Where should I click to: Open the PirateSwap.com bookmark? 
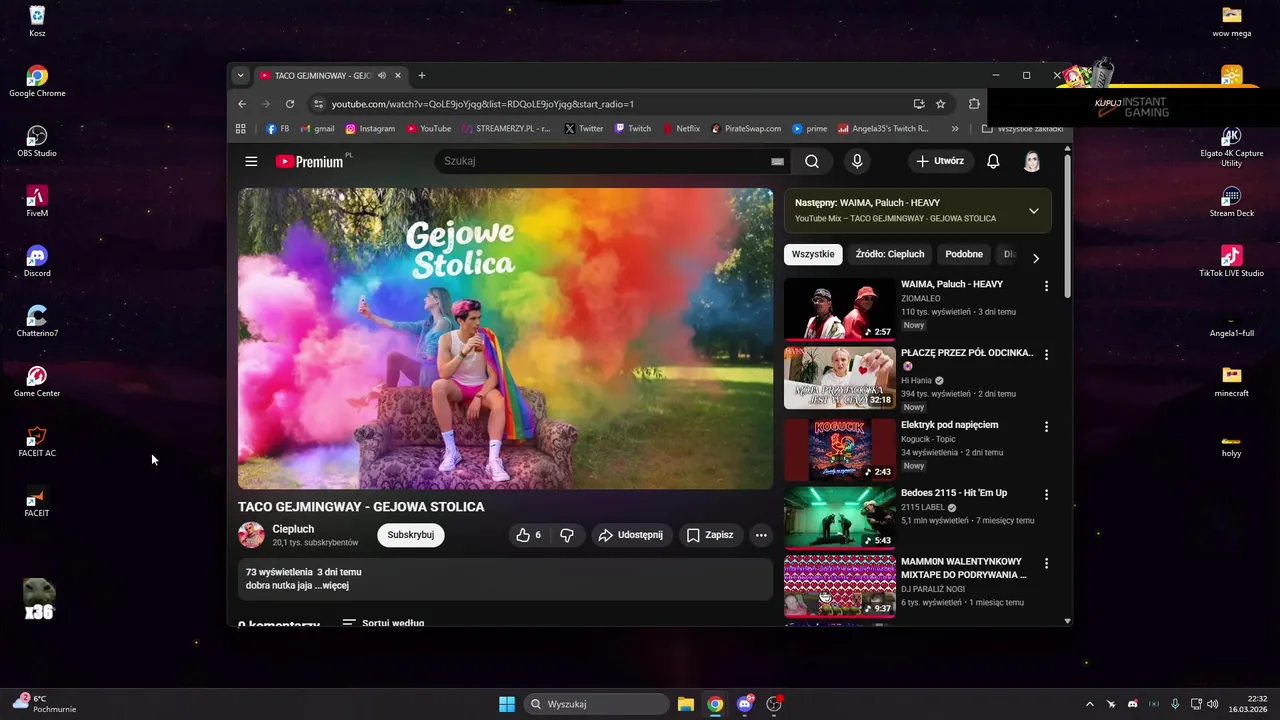coord(747,129)
